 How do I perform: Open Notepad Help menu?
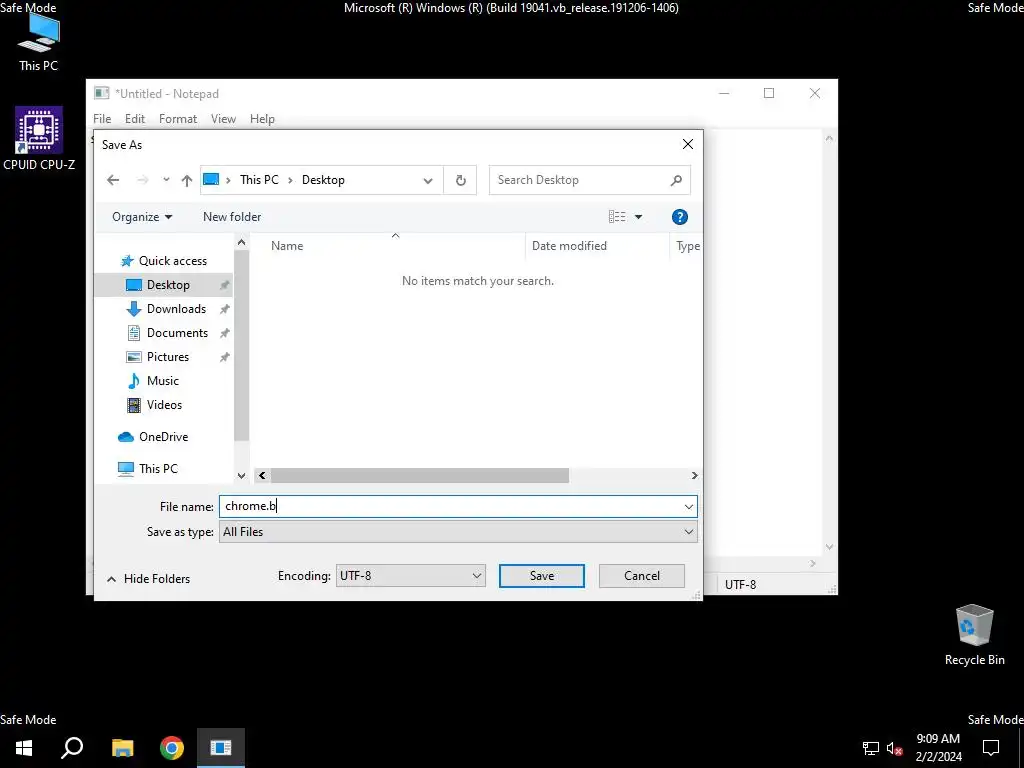coord(262,119)
